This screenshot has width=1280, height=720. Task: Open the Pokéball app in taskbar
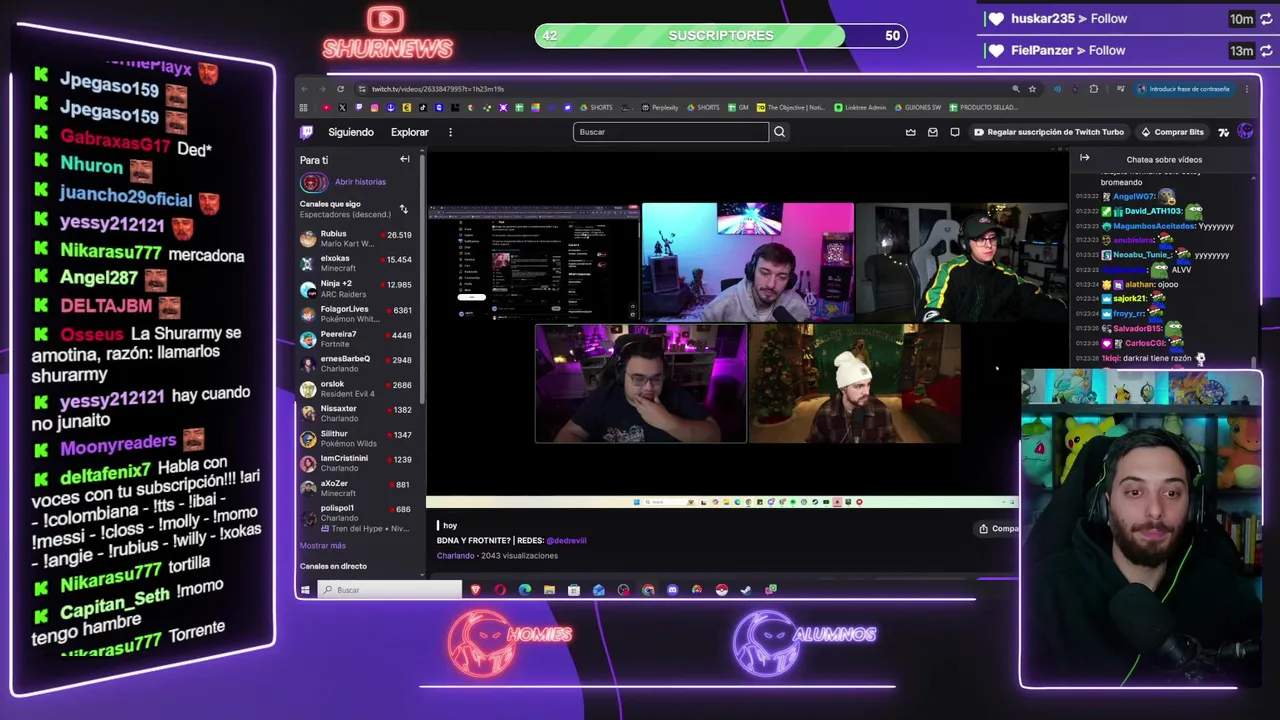[x=721, y=590]
